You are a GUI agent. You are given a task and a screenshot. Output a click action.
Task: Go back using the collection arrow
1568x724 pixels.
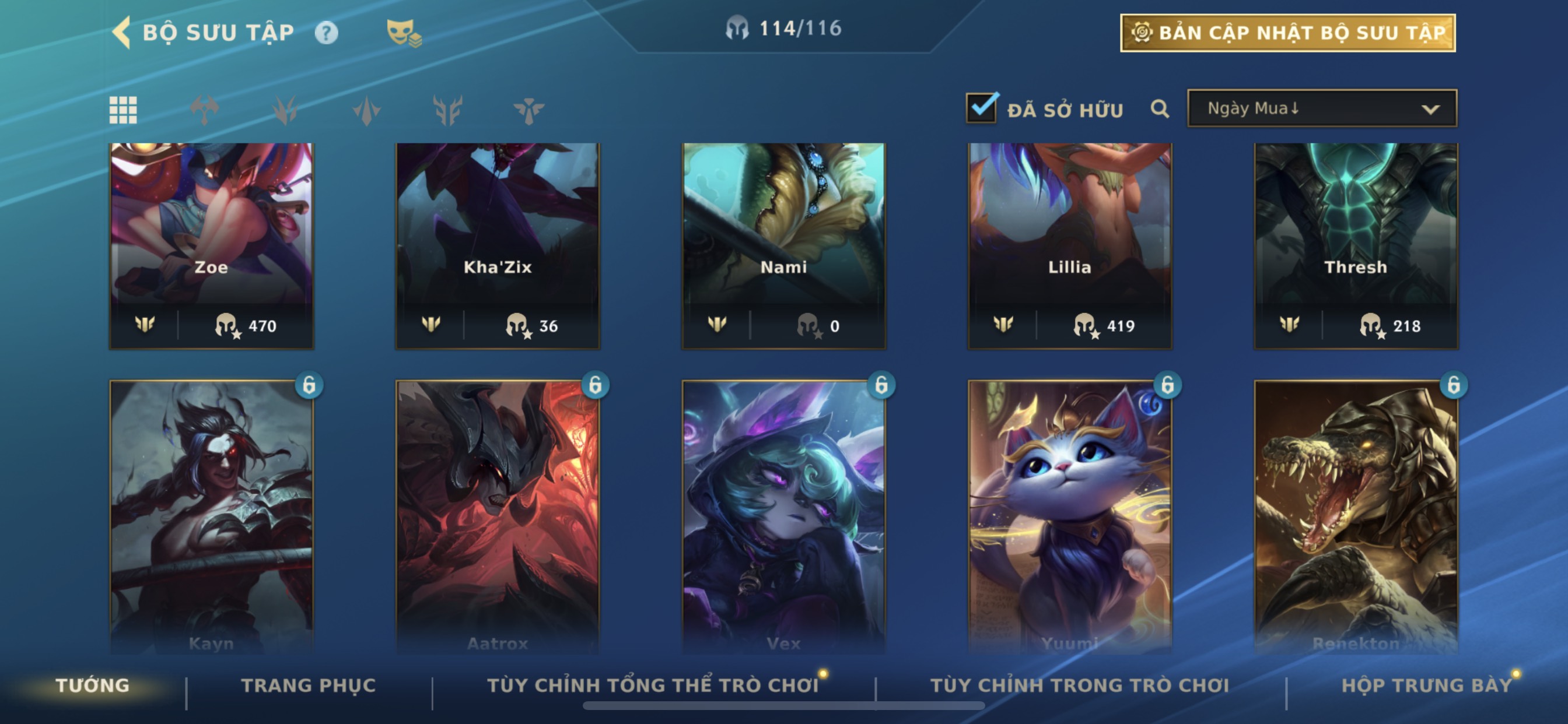(x=121, y=31)
